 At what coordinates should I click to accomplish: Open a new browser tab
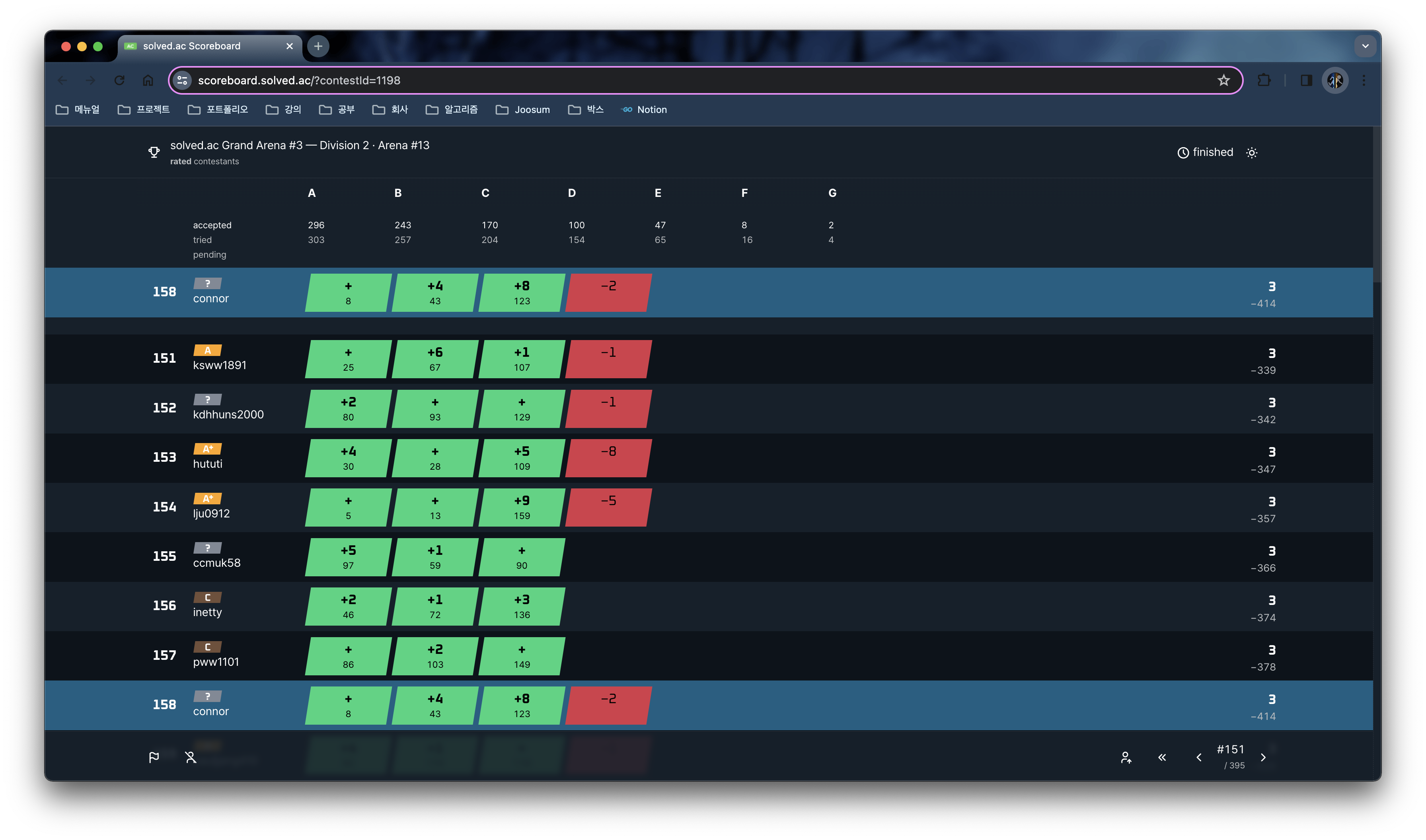point(318,46)
